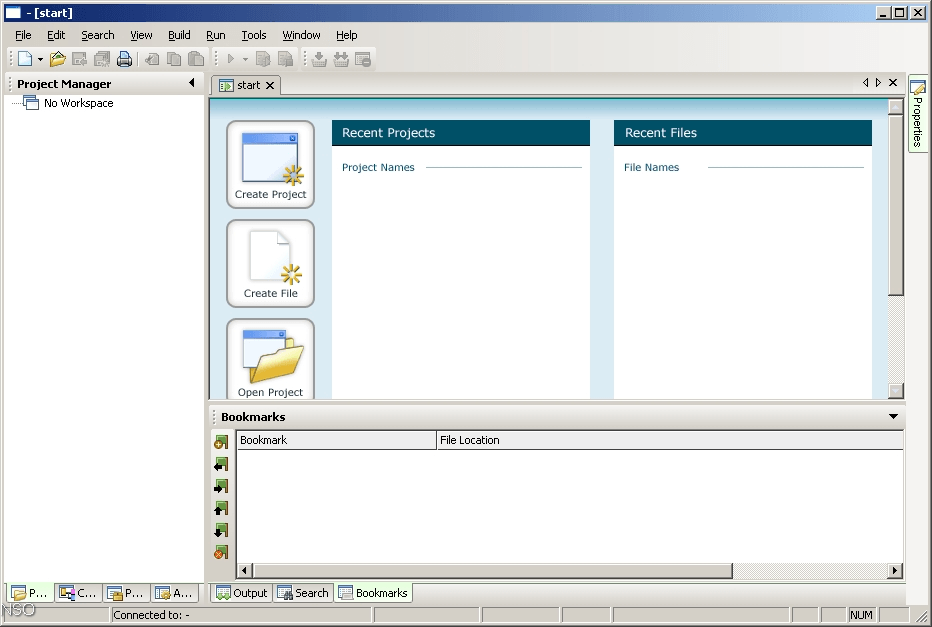This screenshot has width=932, height=627.
Task: Click the Bookmarks scroll right arrow
Action: (x=895, y=571)
